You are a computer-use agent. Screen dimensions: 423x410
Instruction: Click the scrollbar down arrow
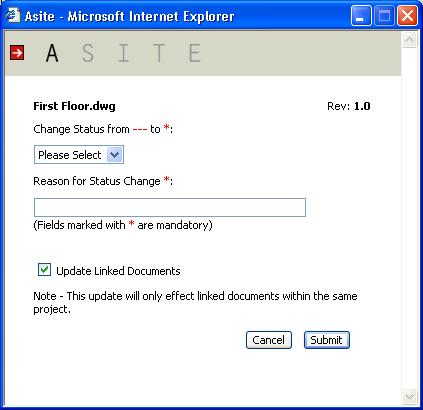pyautogui.click(x=409, y=397)
